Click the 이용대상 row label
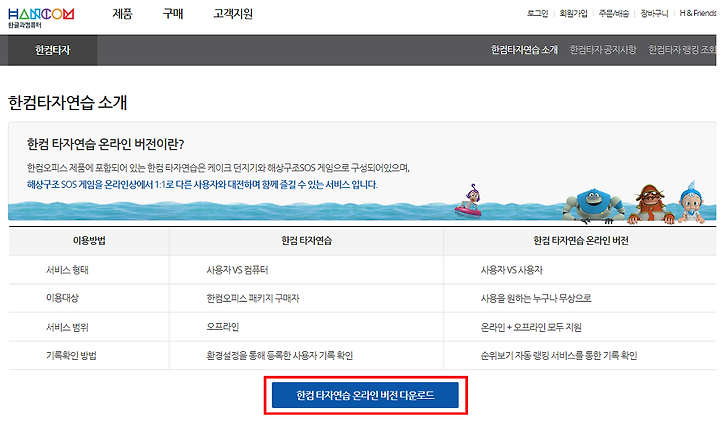Screen dimensions: 720x424 click(62, 298)
